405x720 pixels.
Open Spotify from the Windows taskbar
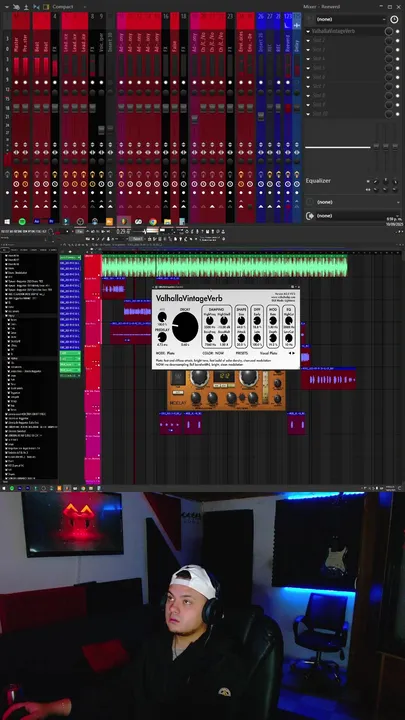(x=22, y=221)
